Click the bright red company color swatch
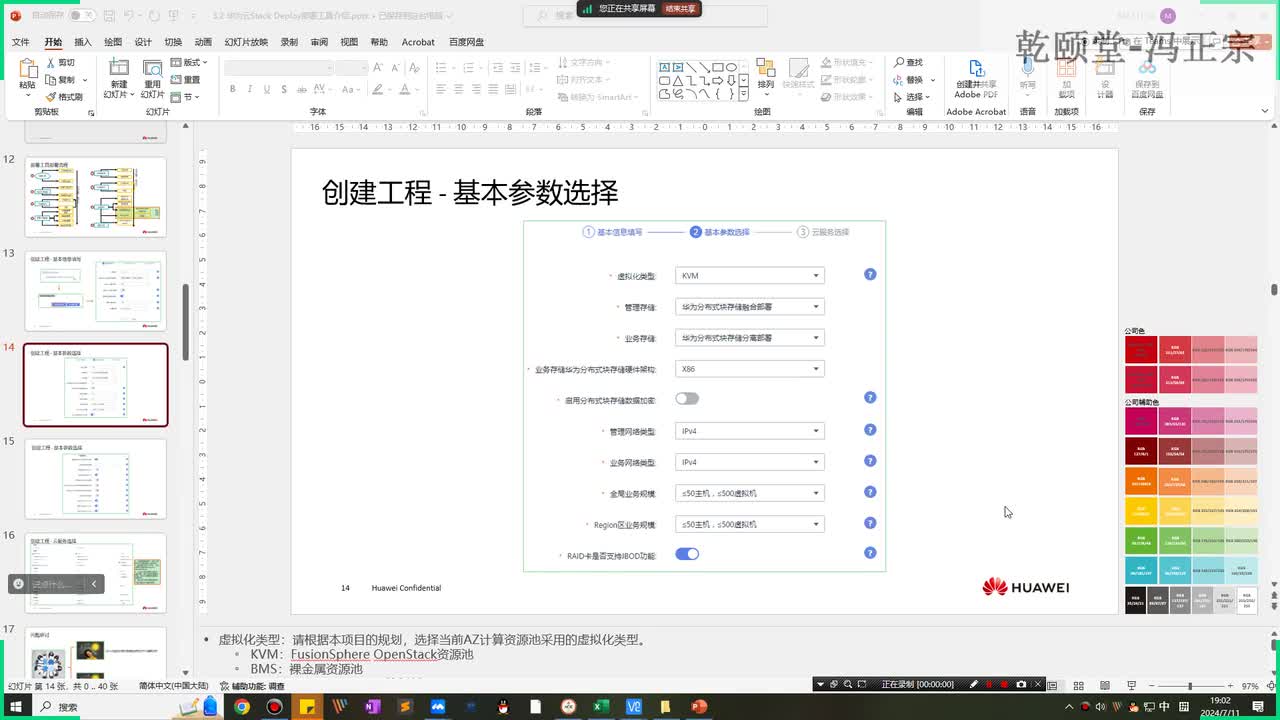Screen dimensions: 1280x720 (1141, 349)
